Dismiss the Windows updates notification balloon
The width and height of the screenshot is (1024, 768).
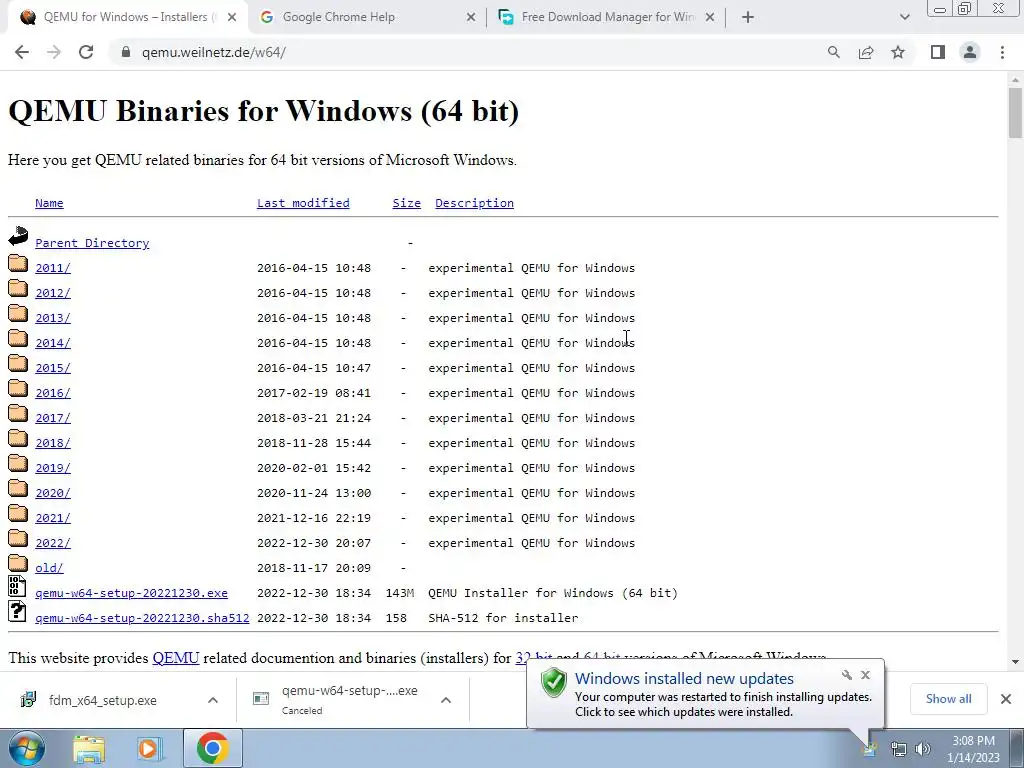(x=865, y=675)
